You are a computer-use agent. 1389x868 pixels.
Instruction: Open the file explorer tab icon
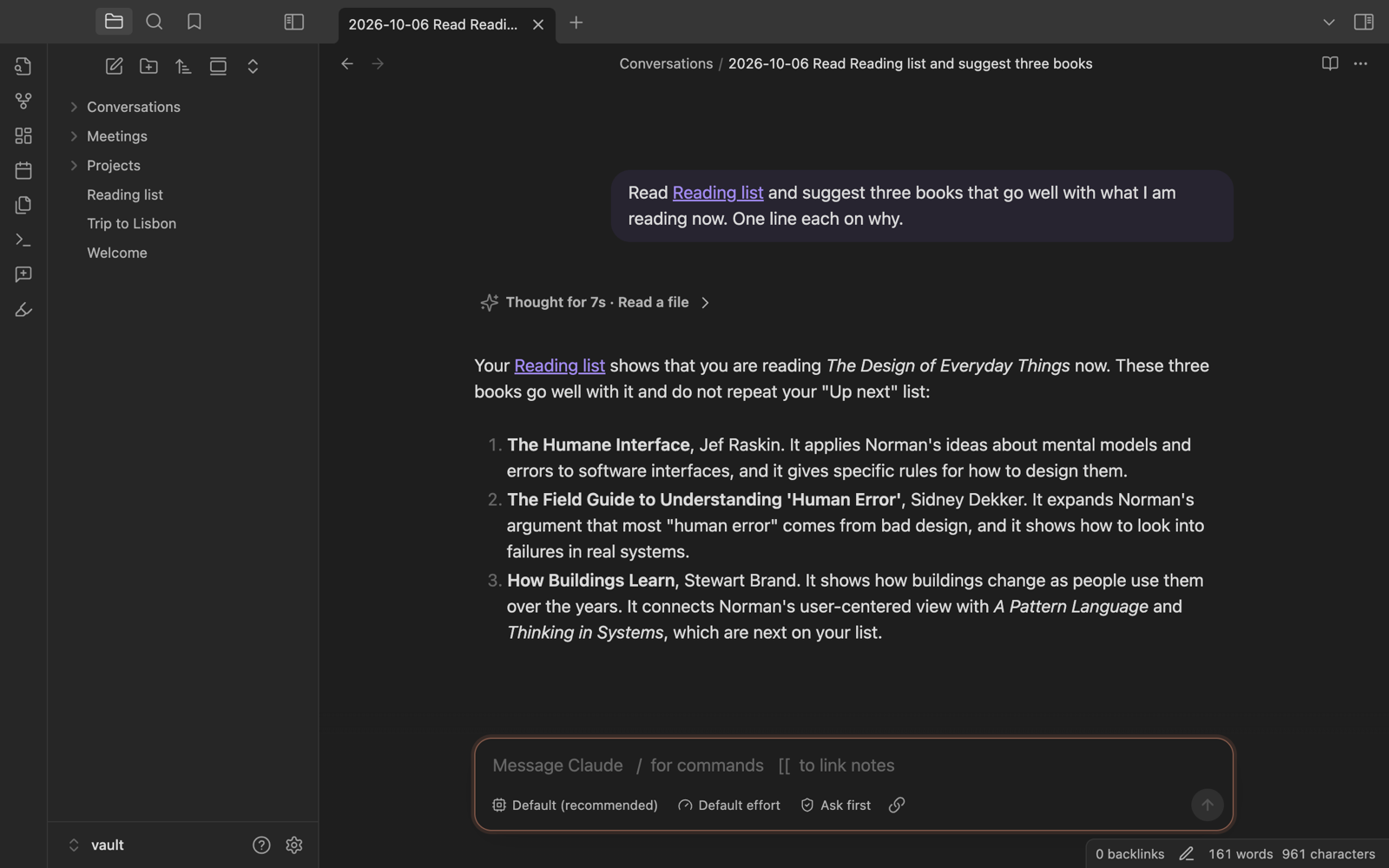pyautogui.click(x=114, y=22)
